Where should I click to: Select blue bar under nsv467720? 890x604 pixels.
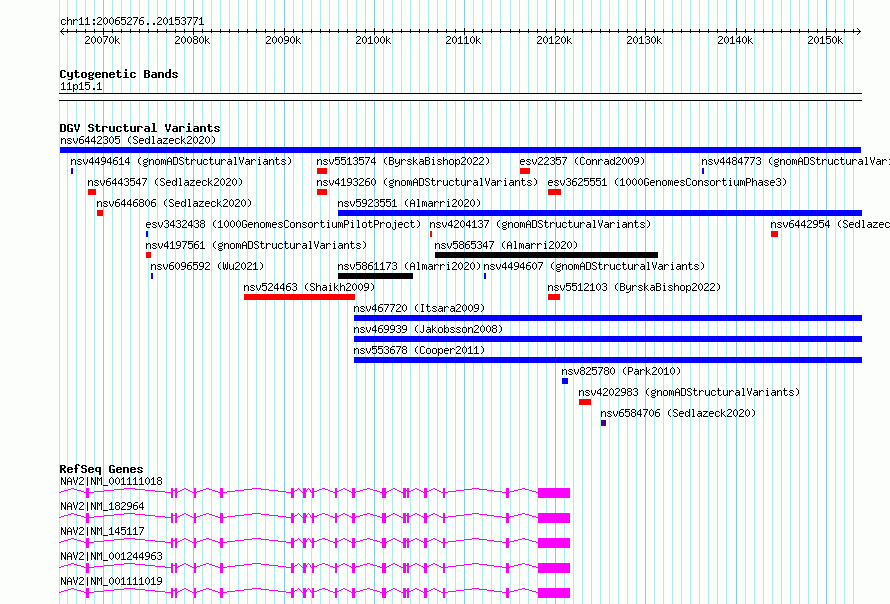pos(608,318)
